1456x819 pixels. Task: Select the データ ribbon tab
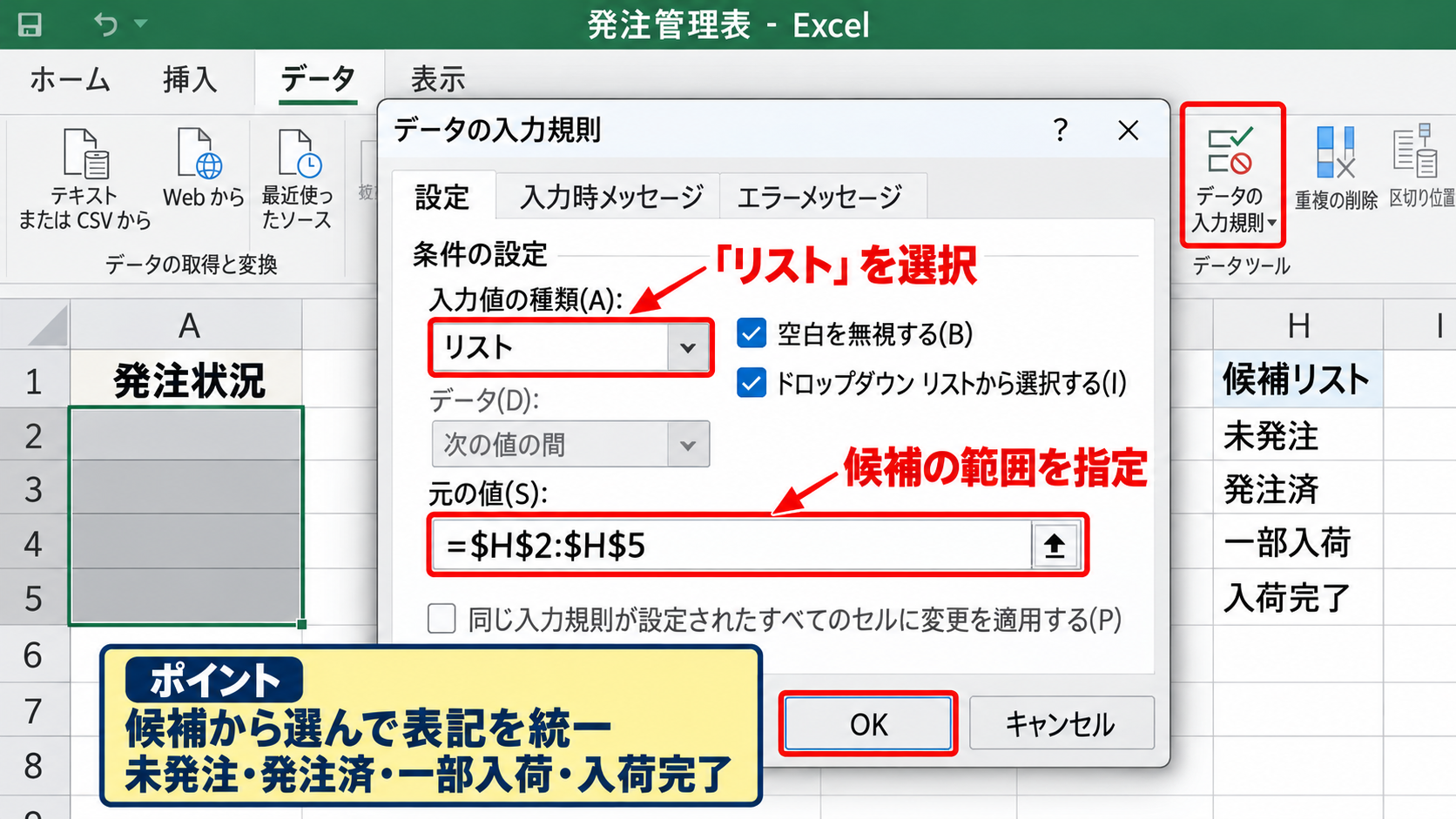[318, 79]
